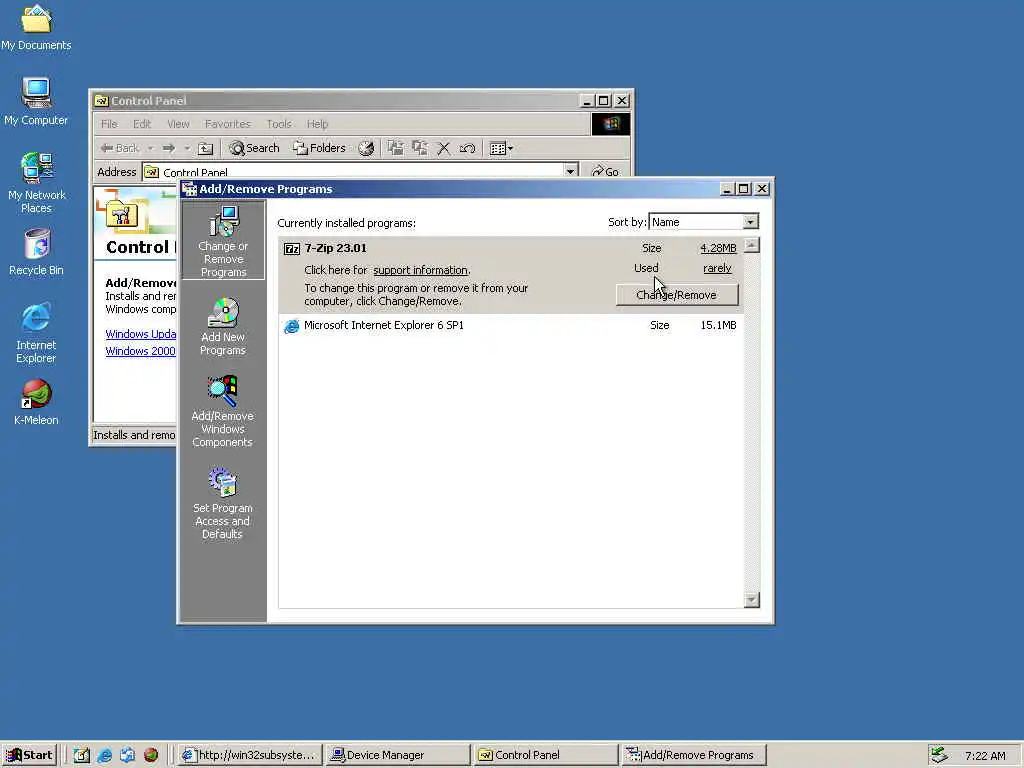Open the Start menu
Screen dimensions: 1024x768
[x=29, y=755]
